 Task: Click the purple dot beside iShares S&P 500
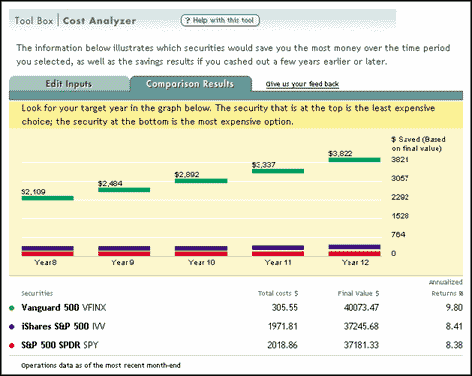[x=12, y=327]
